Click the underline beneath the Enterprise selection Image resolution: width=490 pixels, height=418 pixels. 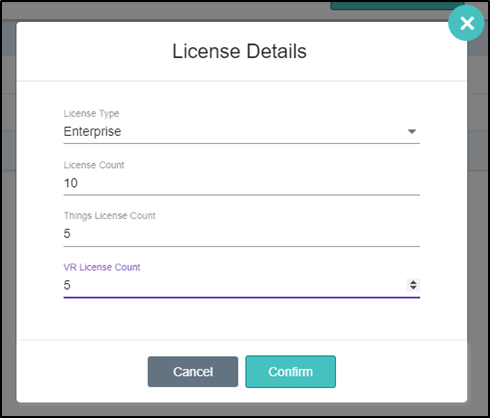242,143
